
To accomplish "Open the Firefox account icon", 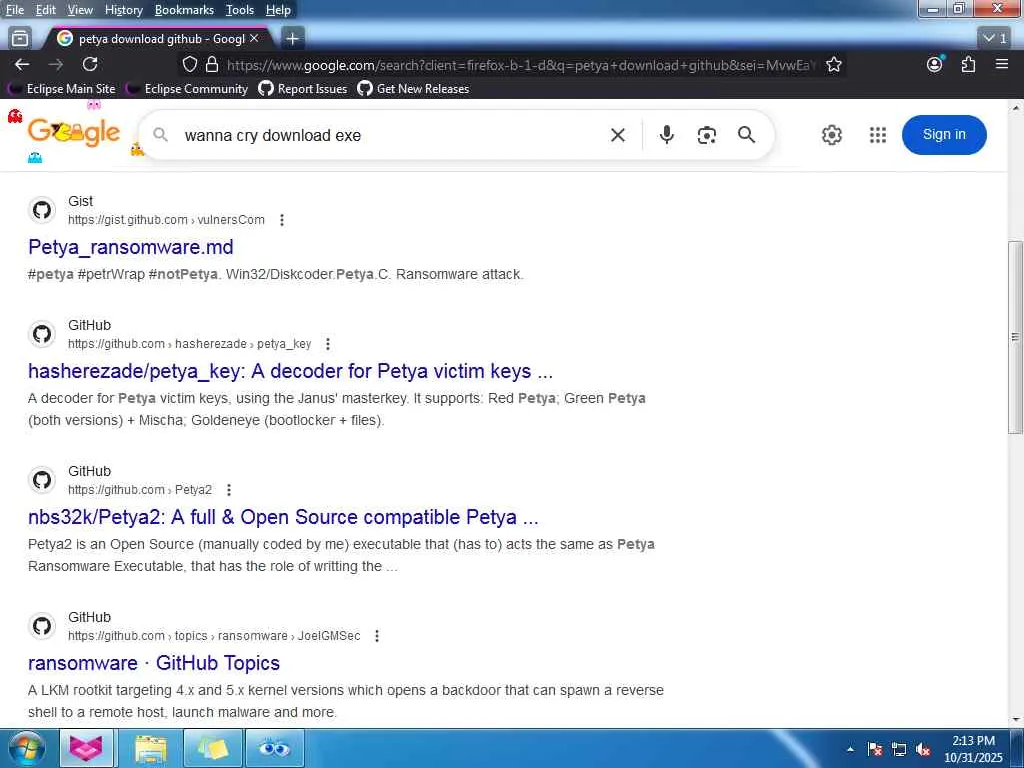I will pyautogui.click(x=935, y=64).
